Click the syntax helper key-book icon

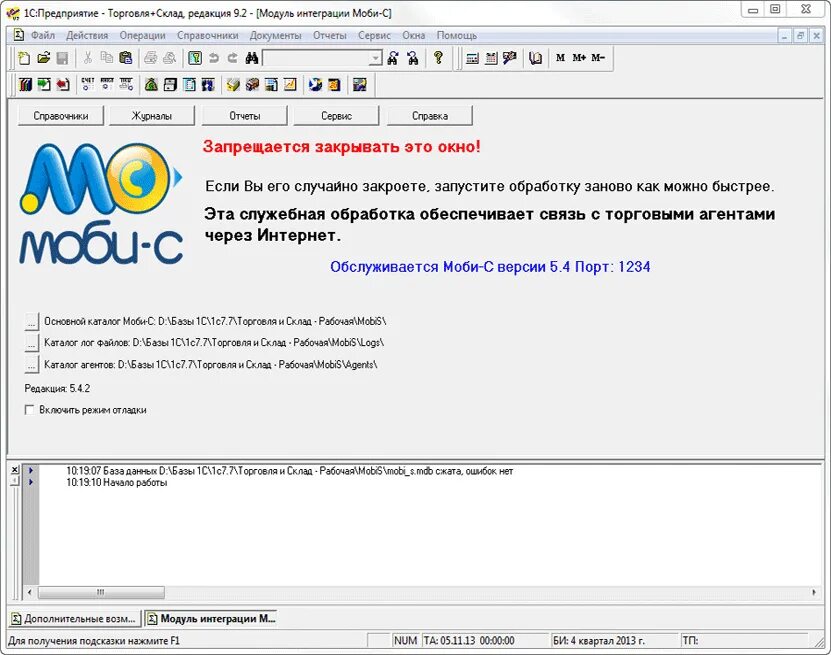click(x=195, y=58)
